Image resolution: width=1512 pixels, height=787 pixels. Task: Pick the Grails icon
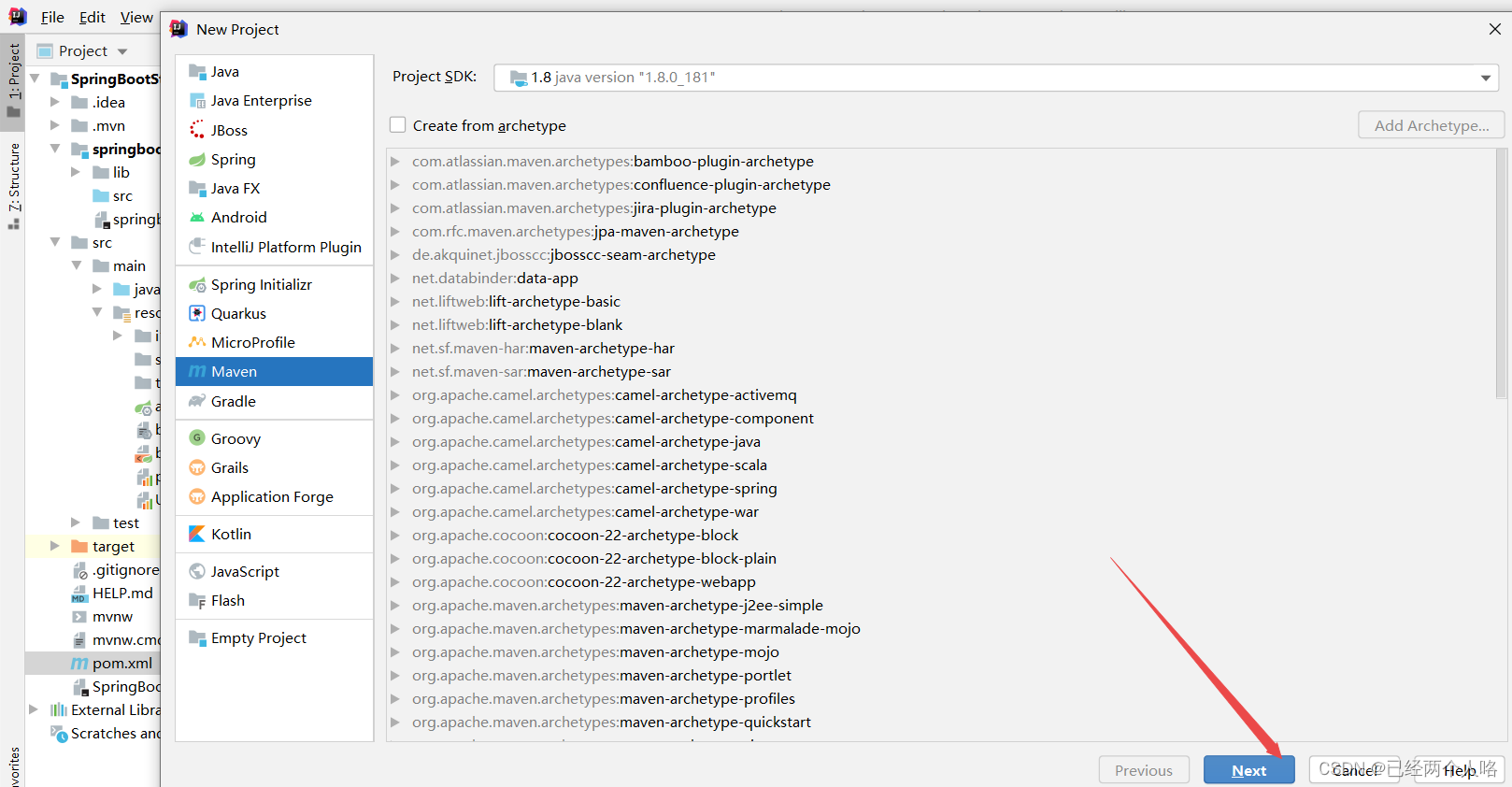tap(197, 467)
